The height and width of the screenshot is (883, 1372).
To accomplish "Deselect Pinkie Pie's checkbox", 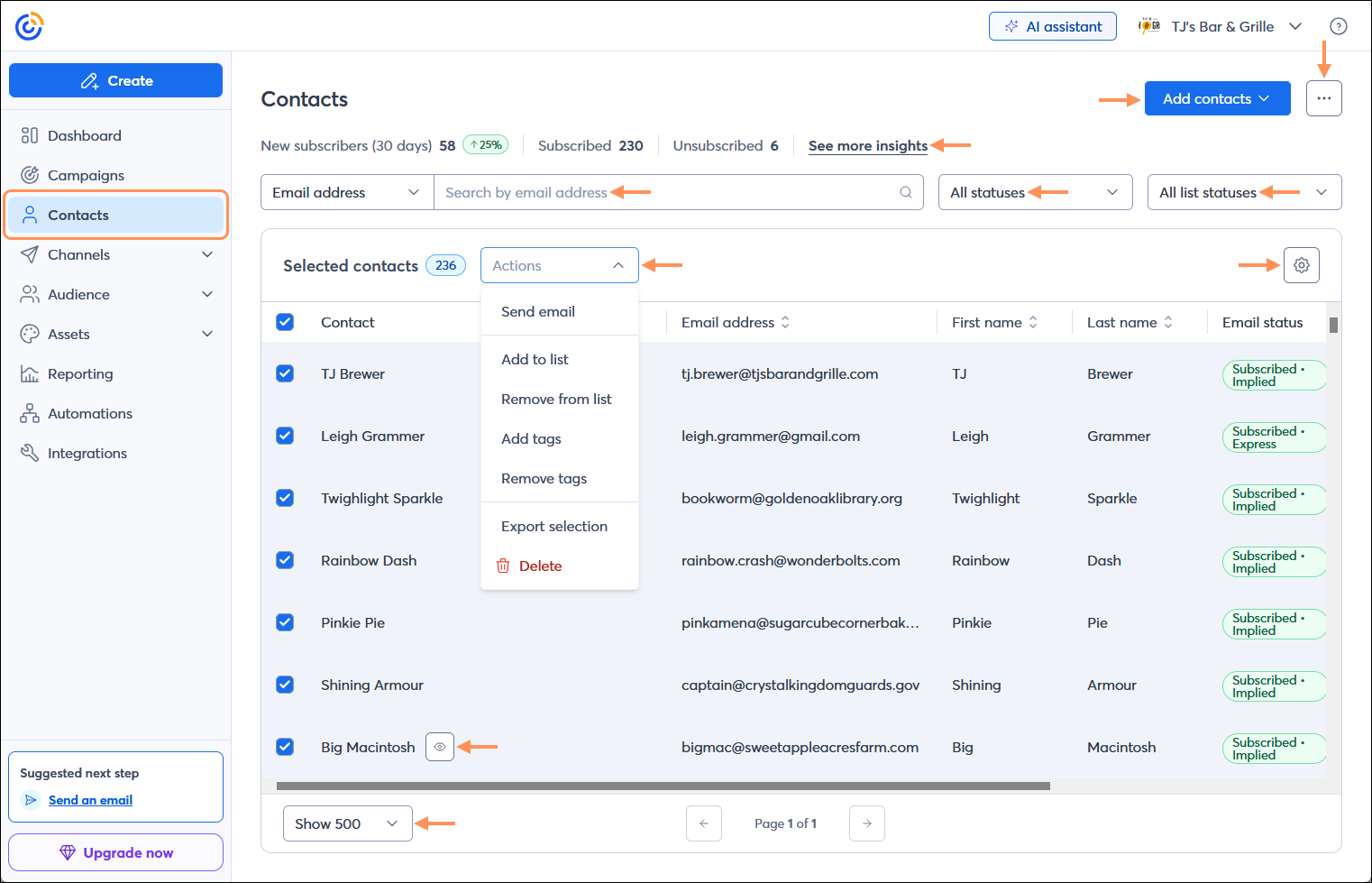I will [285, 622].
